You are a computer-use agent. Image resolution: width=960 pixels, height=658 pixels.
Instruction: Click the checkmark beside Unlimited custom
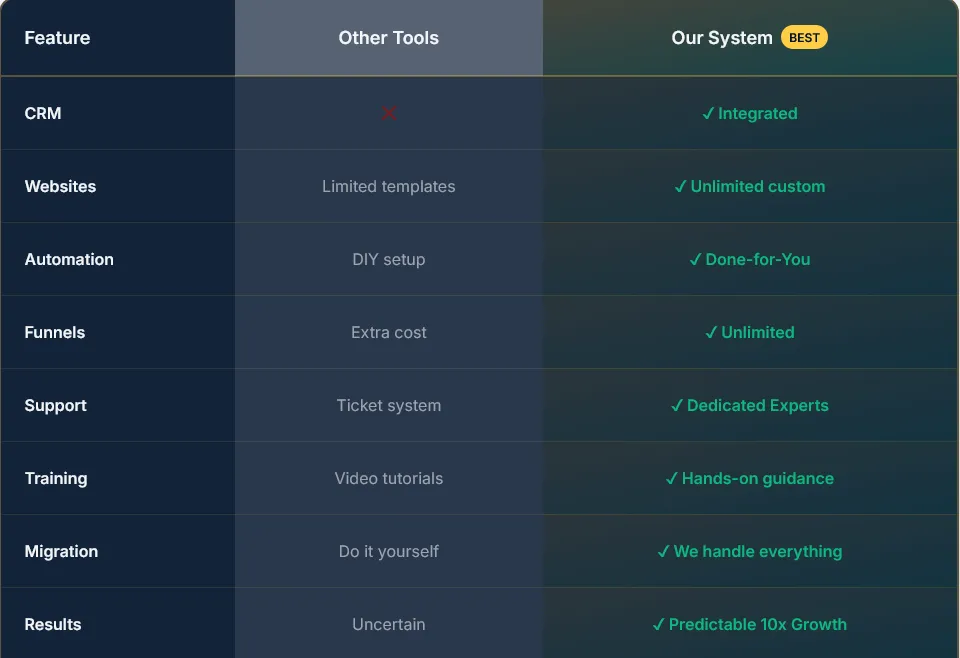(x=681, y=187)
